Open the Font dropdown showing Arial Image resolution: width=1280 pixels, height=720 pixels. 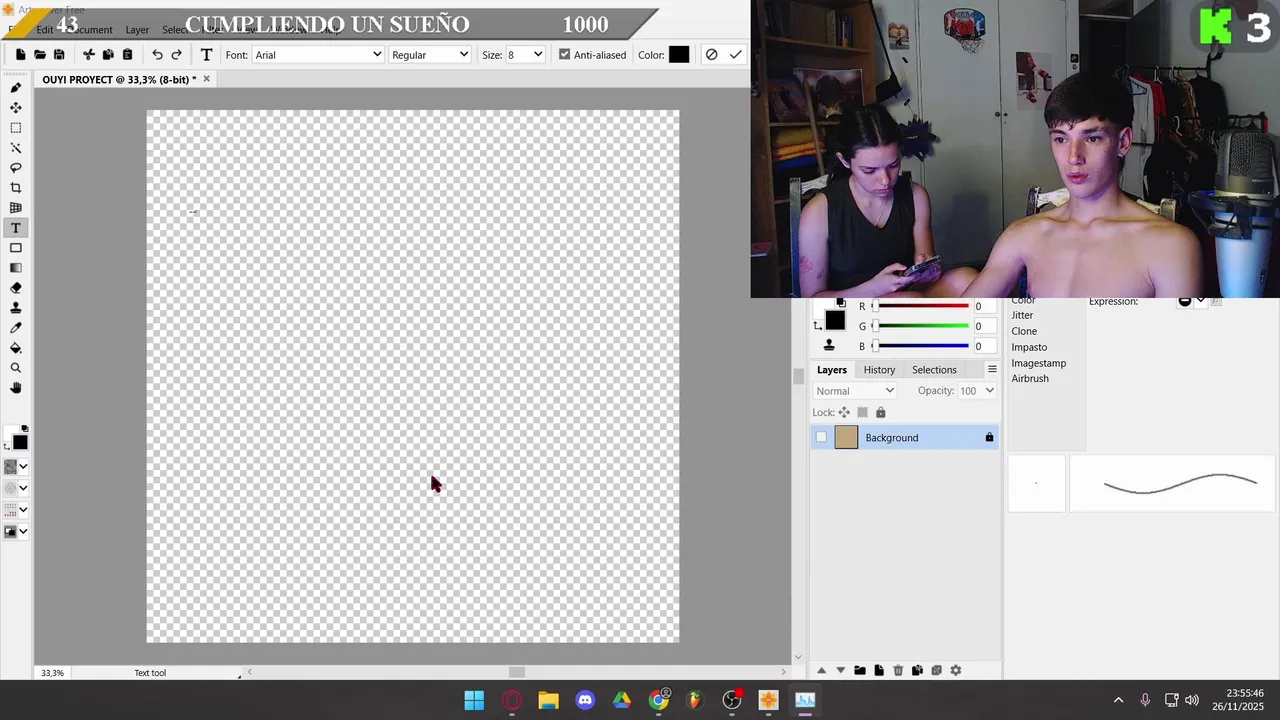(x=317, y=55)
